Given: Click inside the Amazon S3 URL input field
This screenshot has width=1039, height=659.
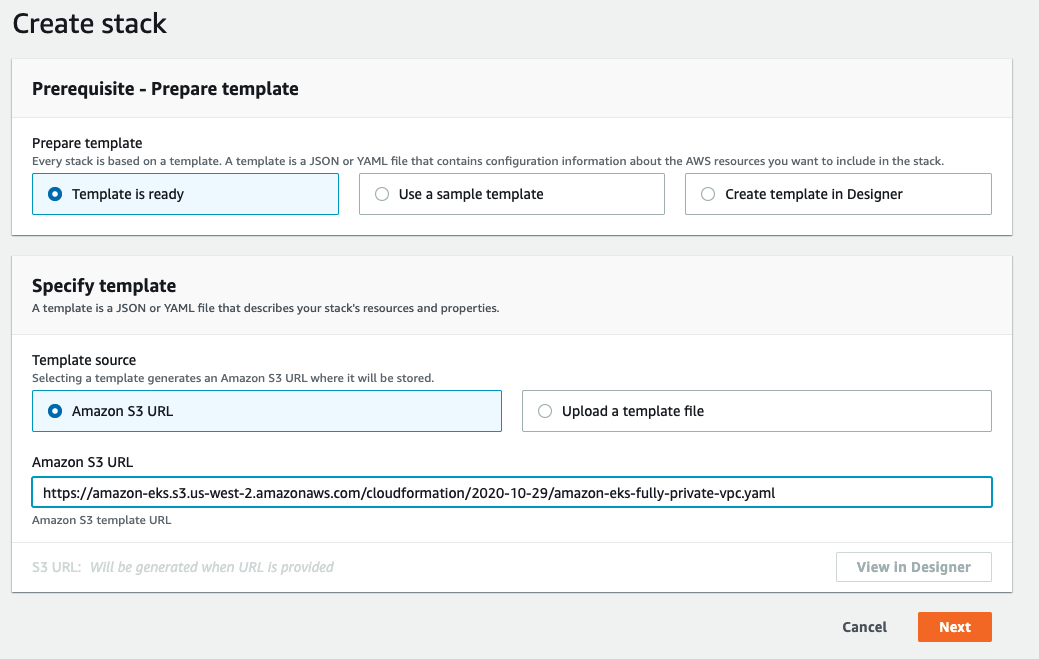Looking at the screenshot, I should pyautogui.click(x=512, y=492).
